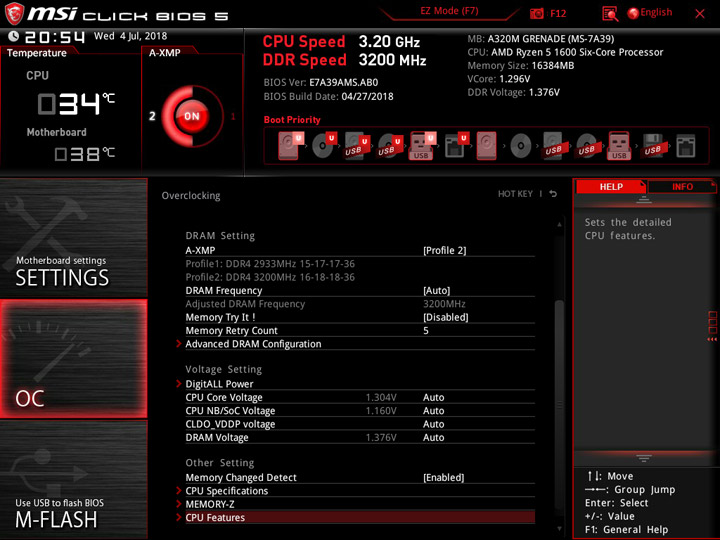The height and width of the screenshot is (540, 720).
Task: Select A-XMP profile number 2 on the dial
Action: pos(152,116)
